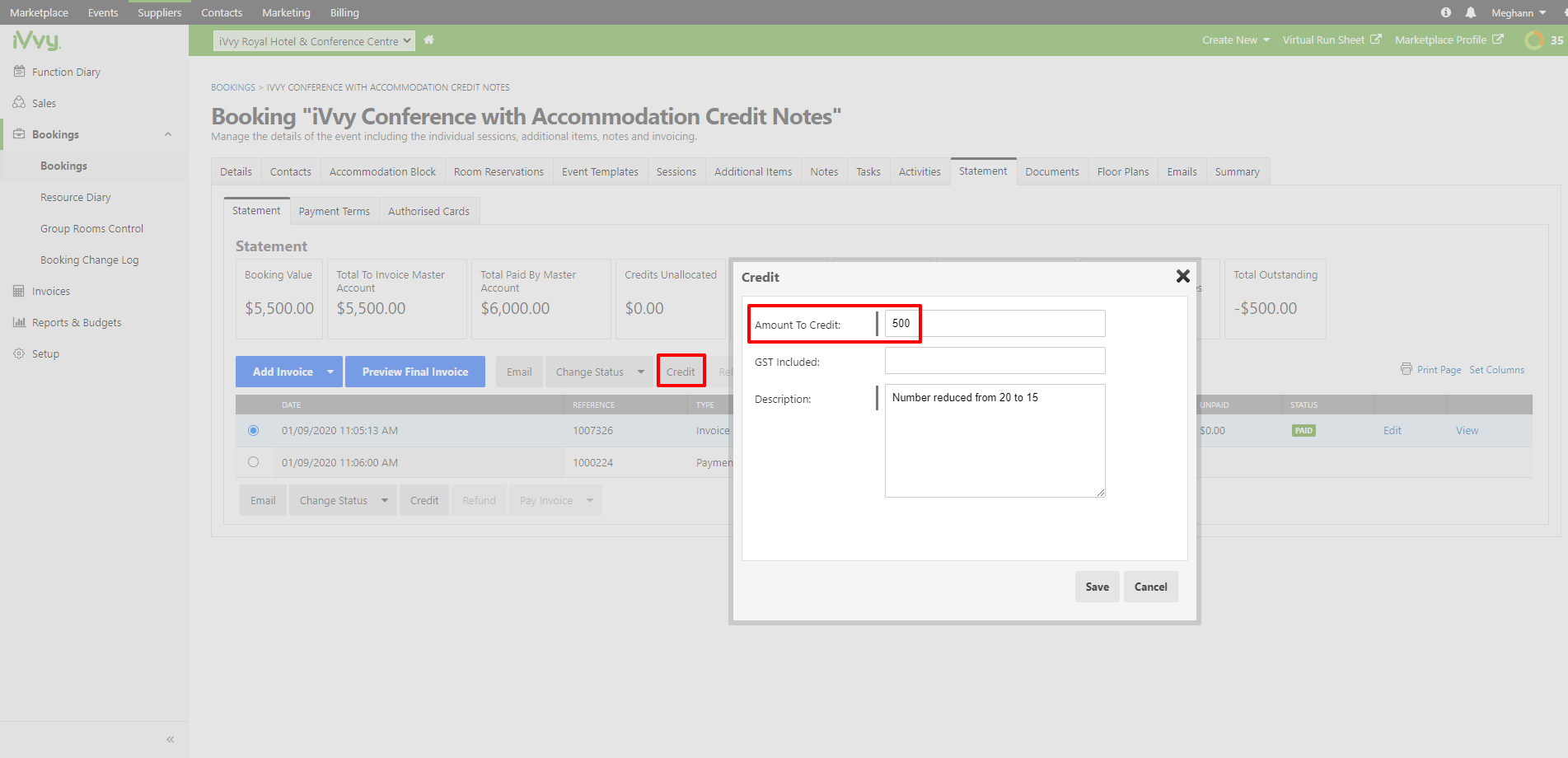Image resolution: width=1568 pixels, height=758 pixels.
Task: Click the Setup gear icon
Action: 19,353
